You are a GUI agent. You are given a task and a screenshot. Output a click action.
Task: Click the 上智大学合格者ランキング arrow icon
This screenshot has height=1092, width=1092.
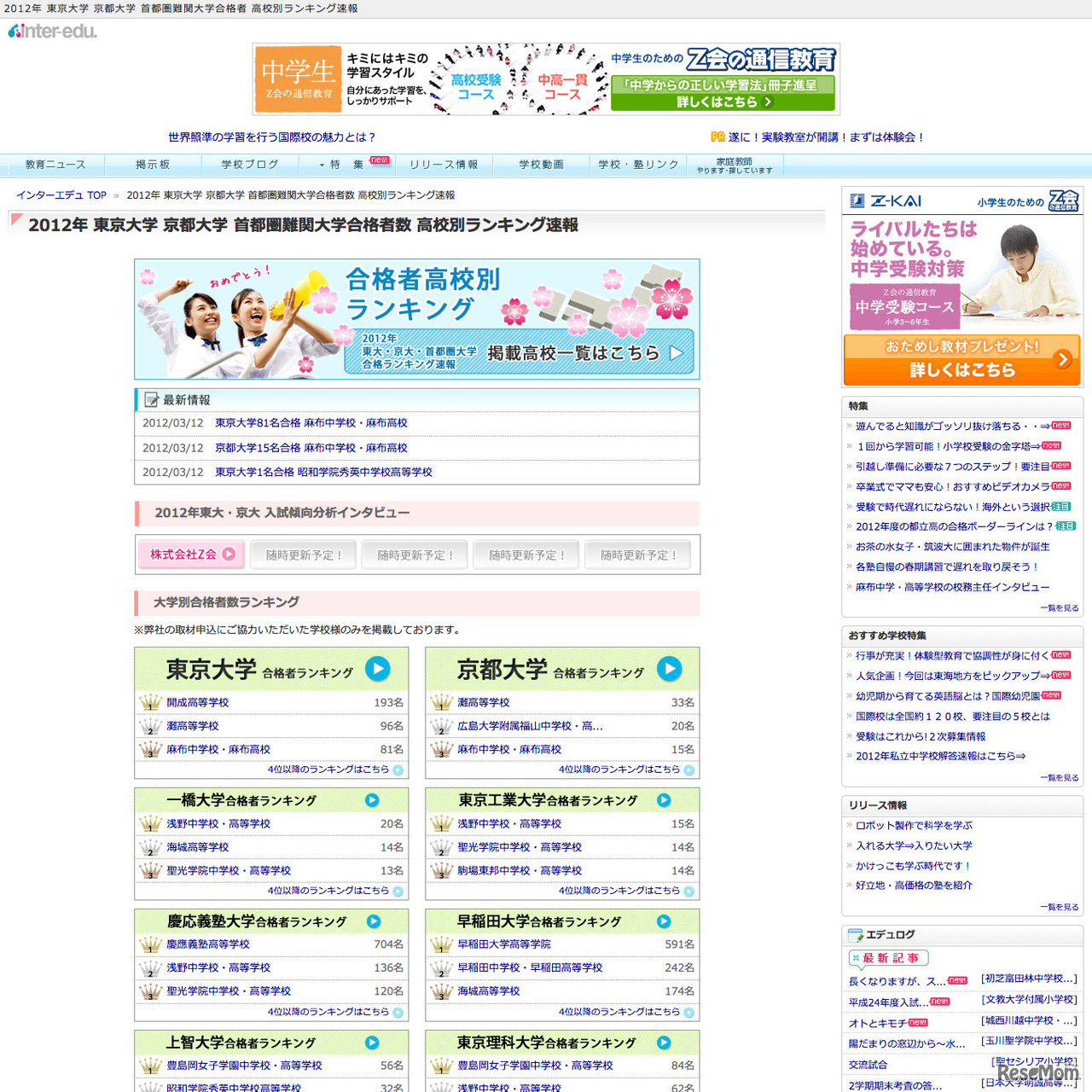coord(372,1043)
